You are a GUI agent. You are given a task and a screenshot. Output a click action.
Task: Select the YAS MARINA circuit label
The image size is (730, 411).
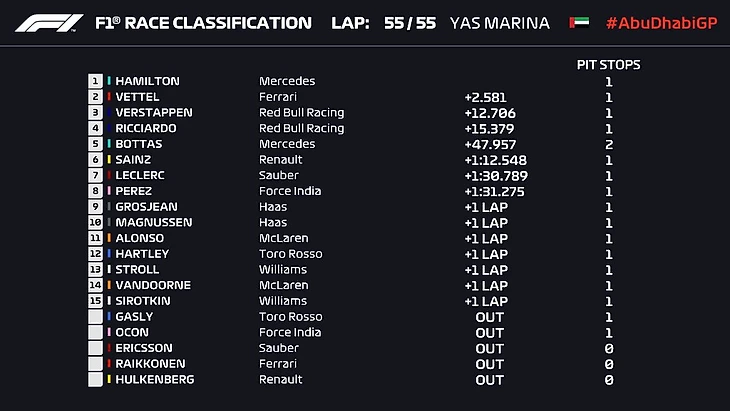[499, 23]
